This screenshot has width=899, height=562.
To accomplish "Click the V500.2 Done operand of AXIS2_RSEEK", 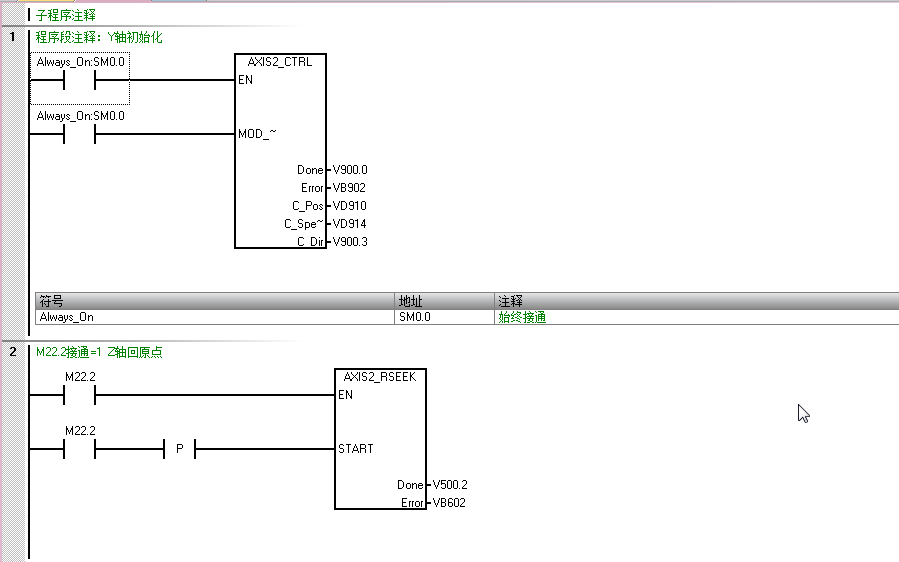I will [x=449, y=485].
